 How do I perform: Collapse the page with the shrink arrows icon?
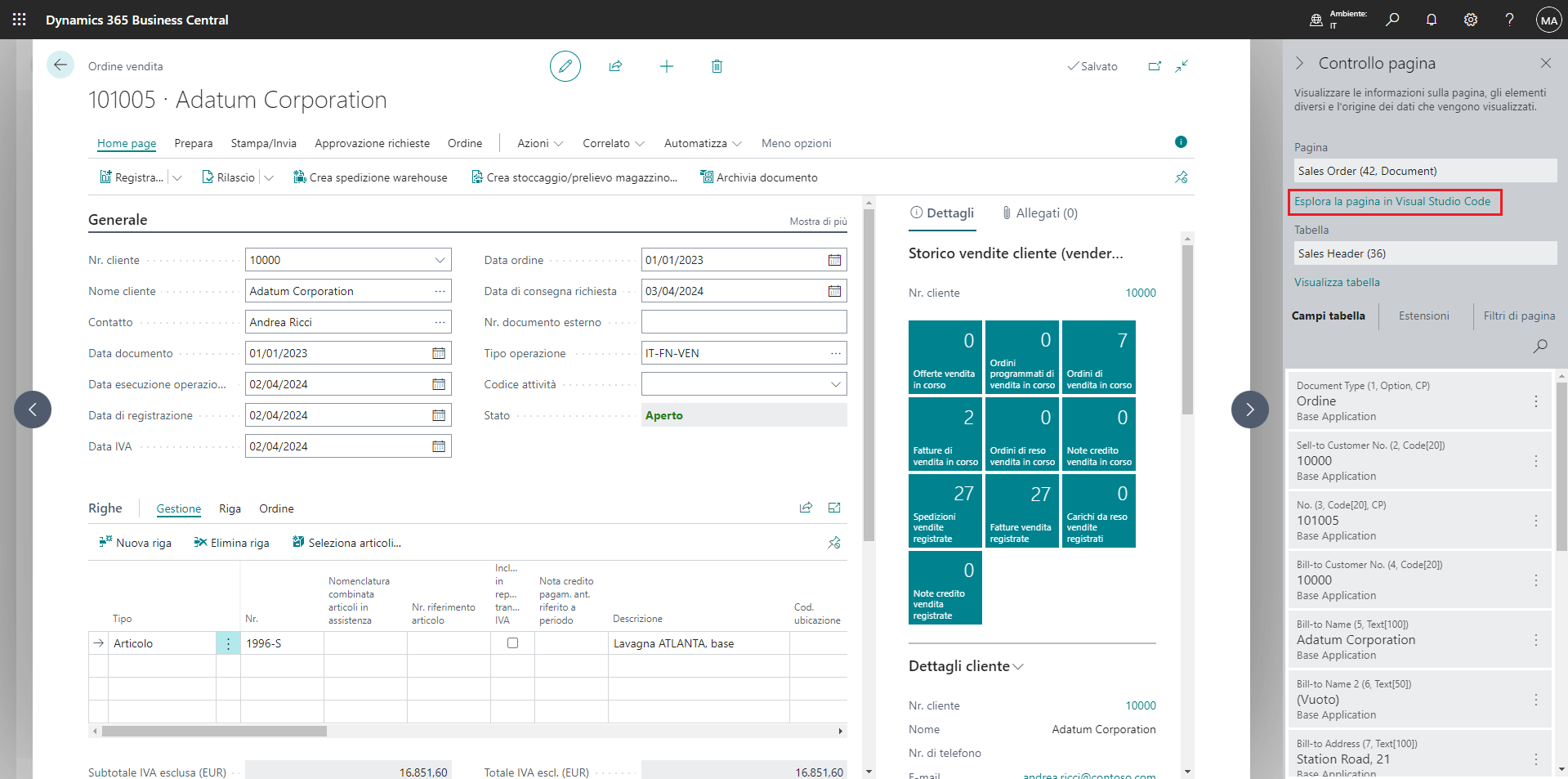(x=1182, y=66)
